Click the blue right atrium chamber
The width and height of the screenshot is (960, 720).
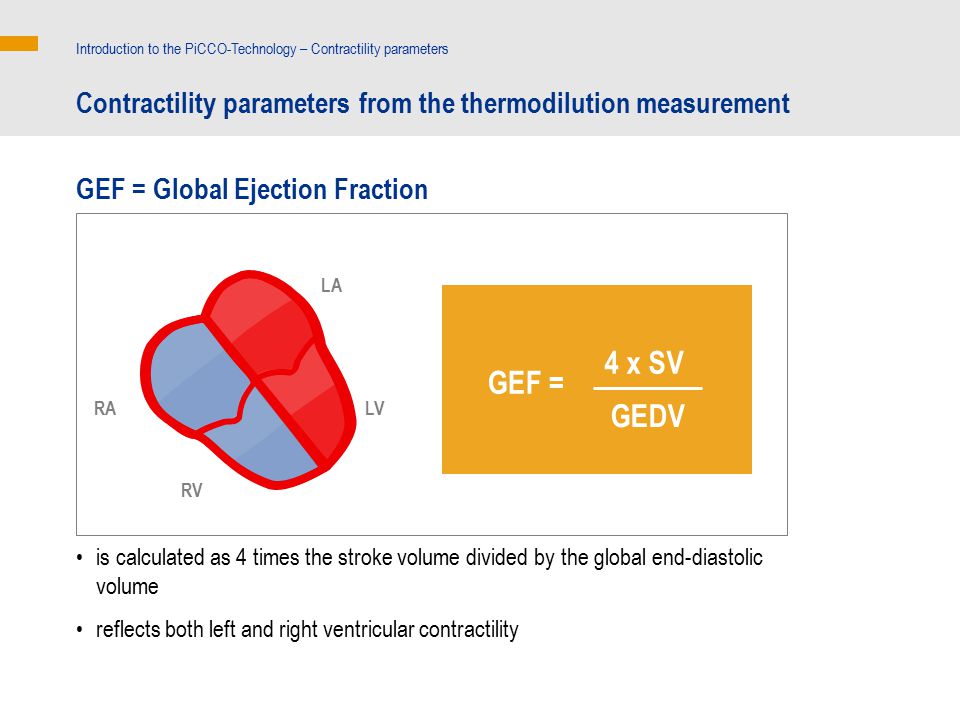[x=196, y=375]
